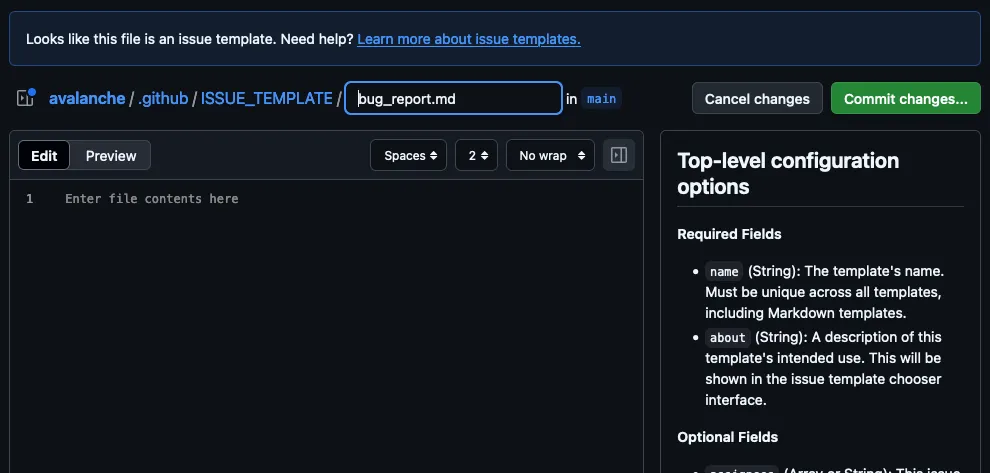Open the No wrap line mode dropdown
This screenshot has height=473, width=990.
550,155
